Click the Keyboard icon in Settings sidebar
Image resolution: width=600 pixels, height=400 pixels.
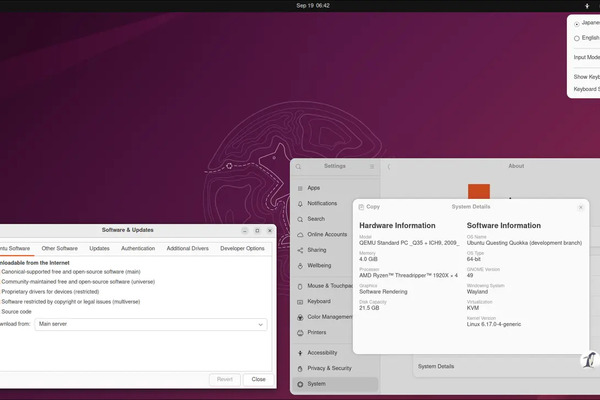(x=300, y=302)
